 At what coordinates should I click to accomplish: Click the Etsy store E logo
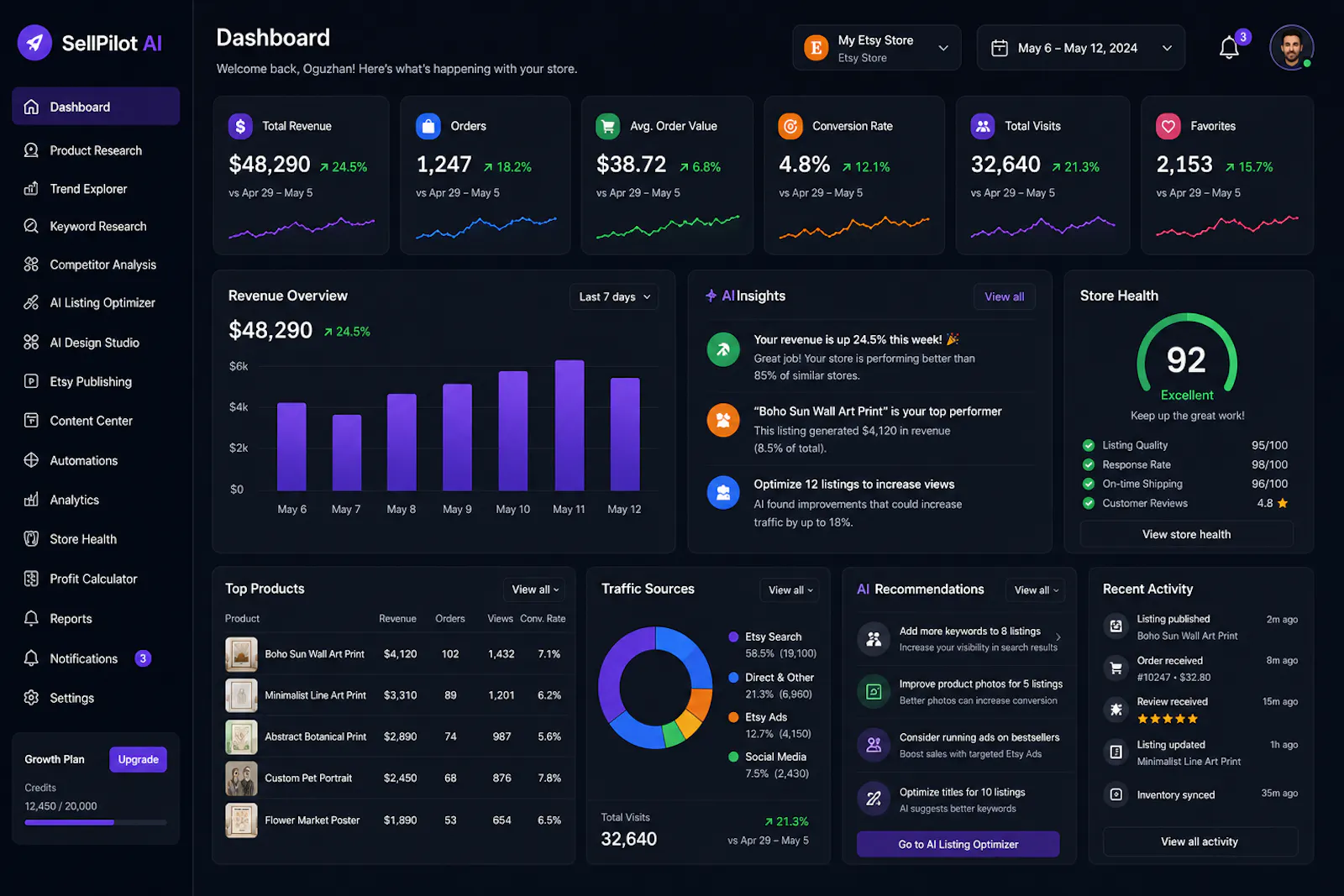pos(816,48)
